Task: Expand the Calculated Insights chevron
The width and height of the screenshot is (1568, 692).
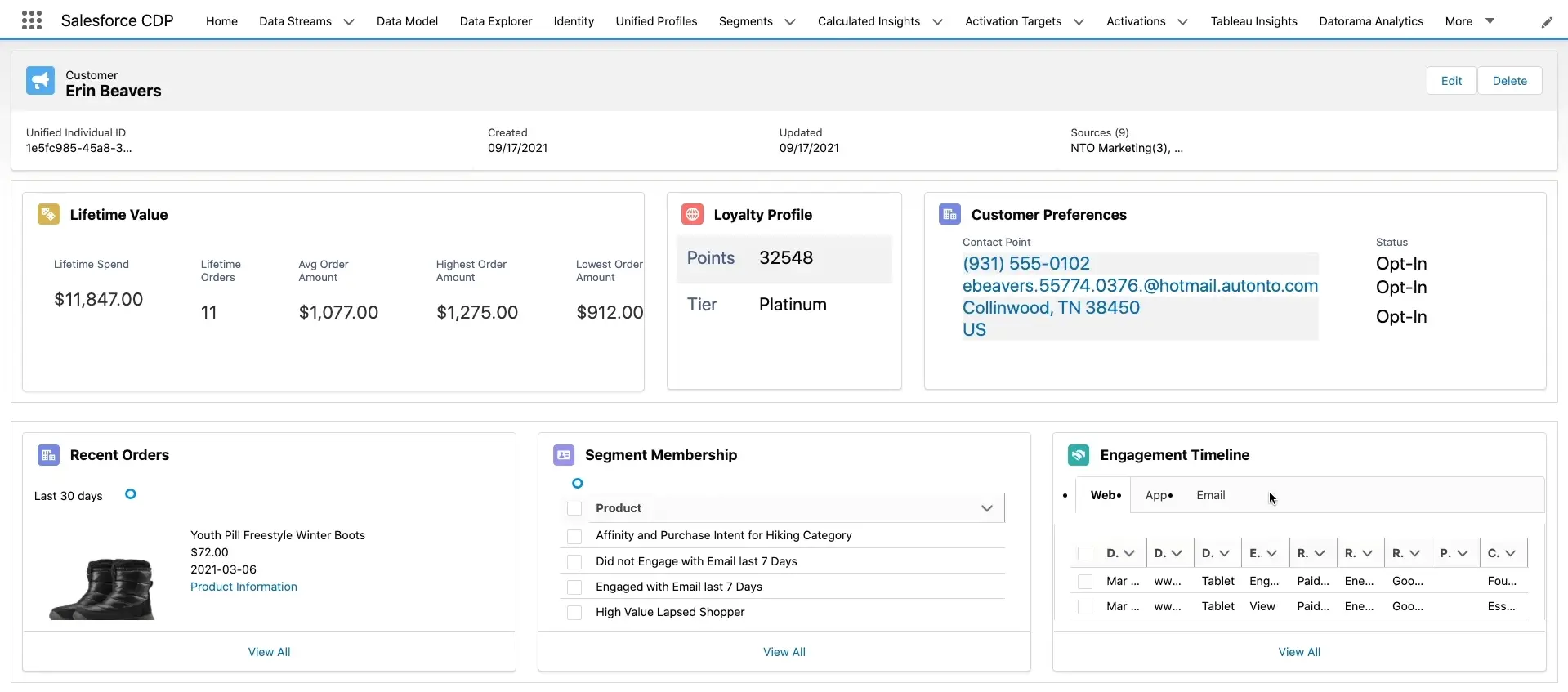Action: [937, 22]
